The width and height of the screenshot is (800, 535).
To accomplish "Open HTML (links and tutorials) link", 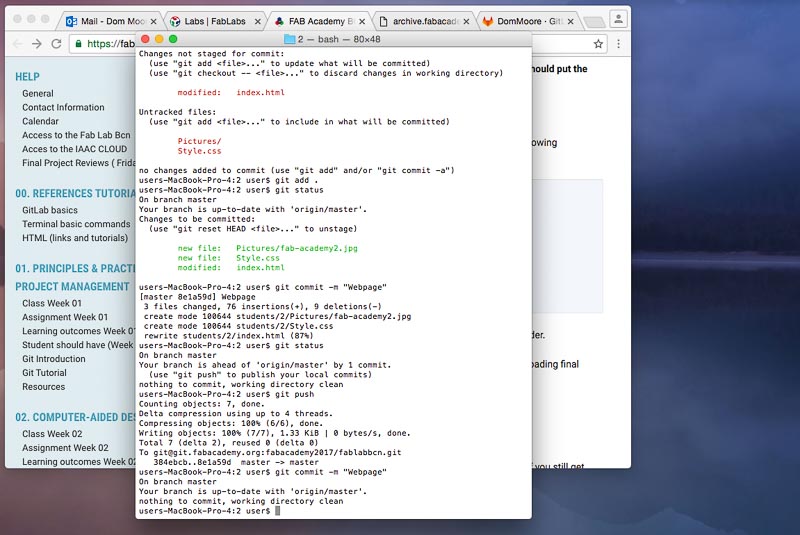I will tap(75, 238).
